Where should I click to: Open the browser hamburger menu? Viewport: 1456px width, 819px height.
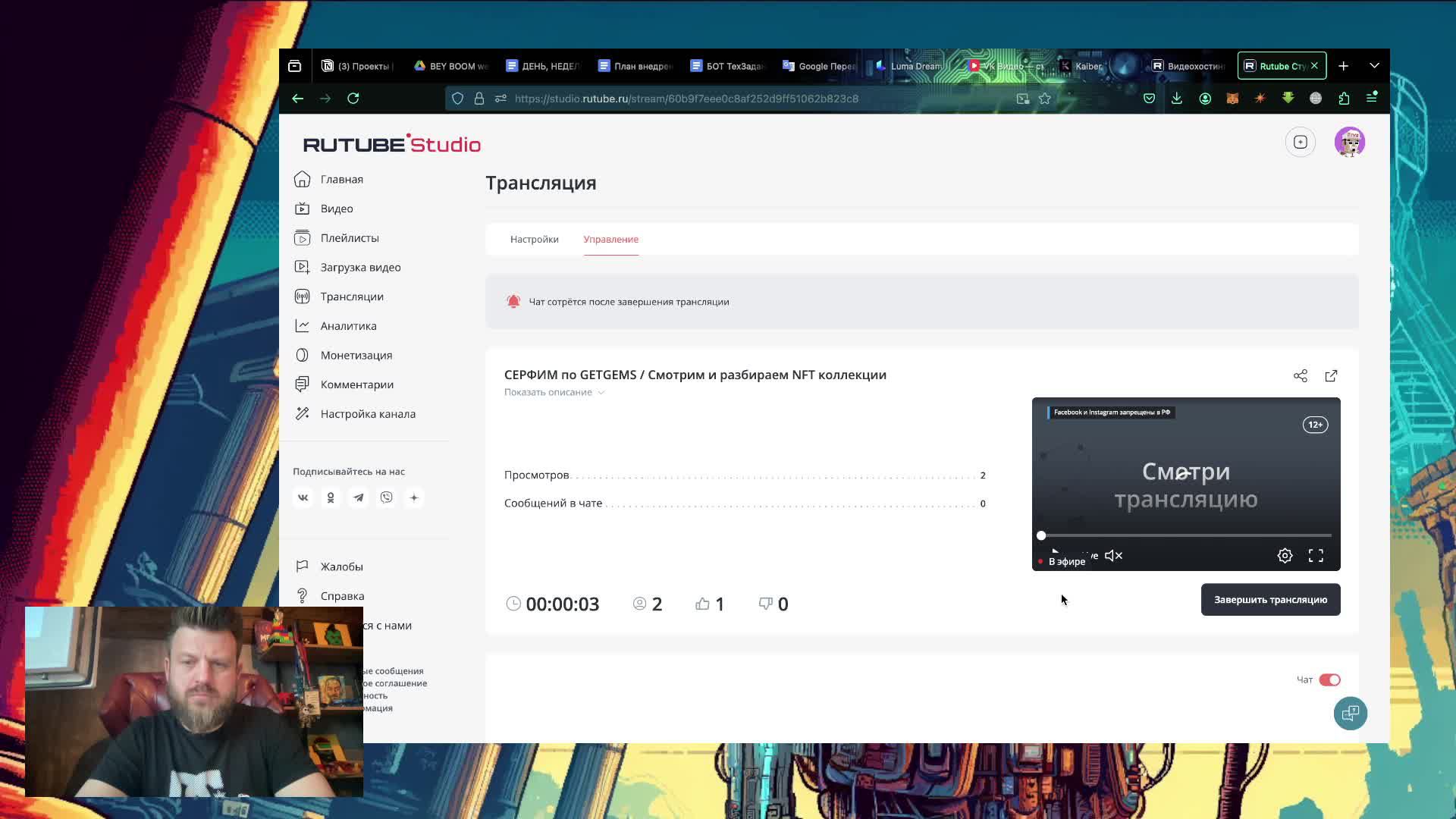1372,99
